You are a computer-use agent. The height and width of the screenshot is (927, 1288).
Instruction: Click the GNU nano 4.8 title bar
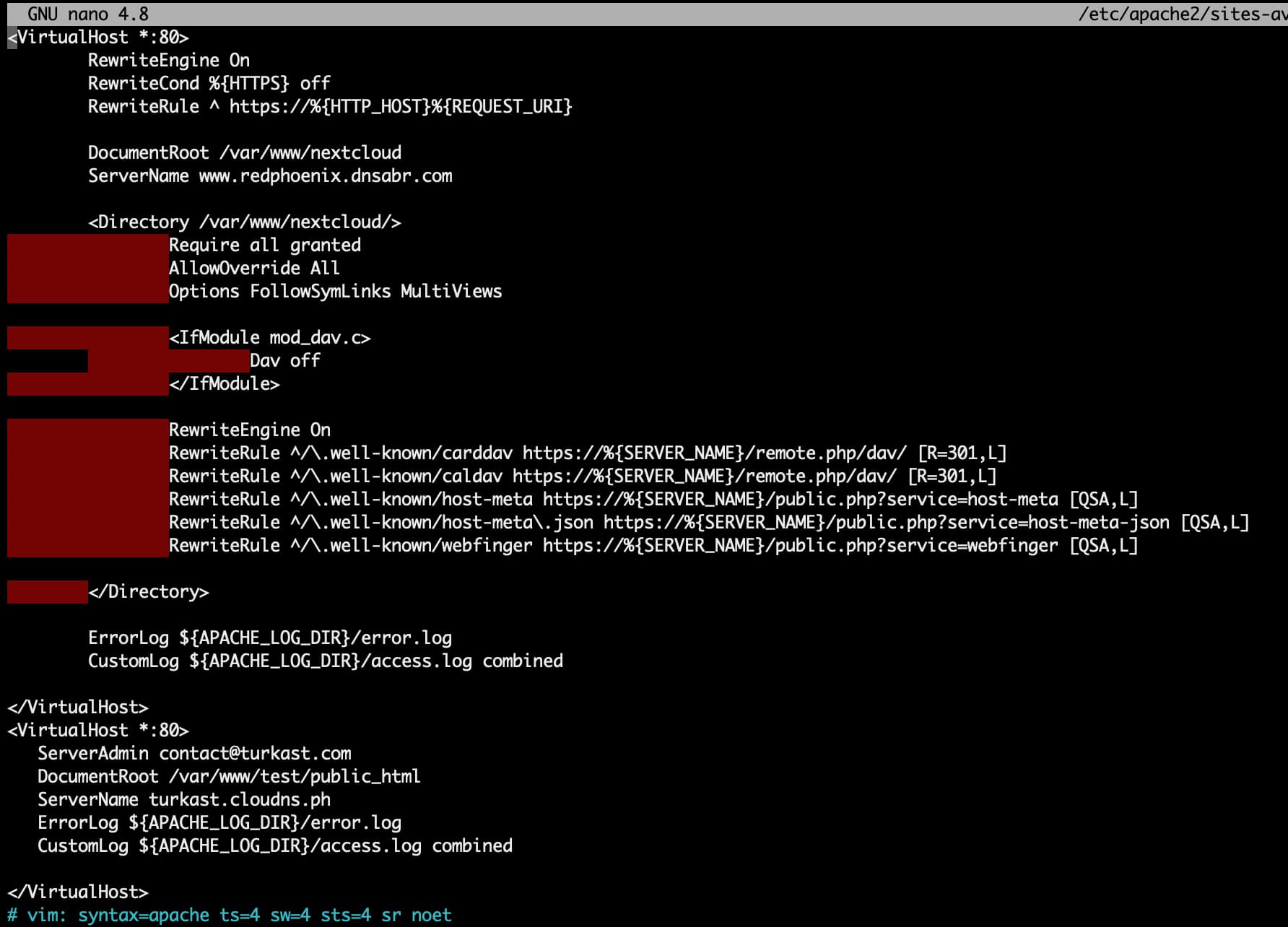click(x=644, y=14)
